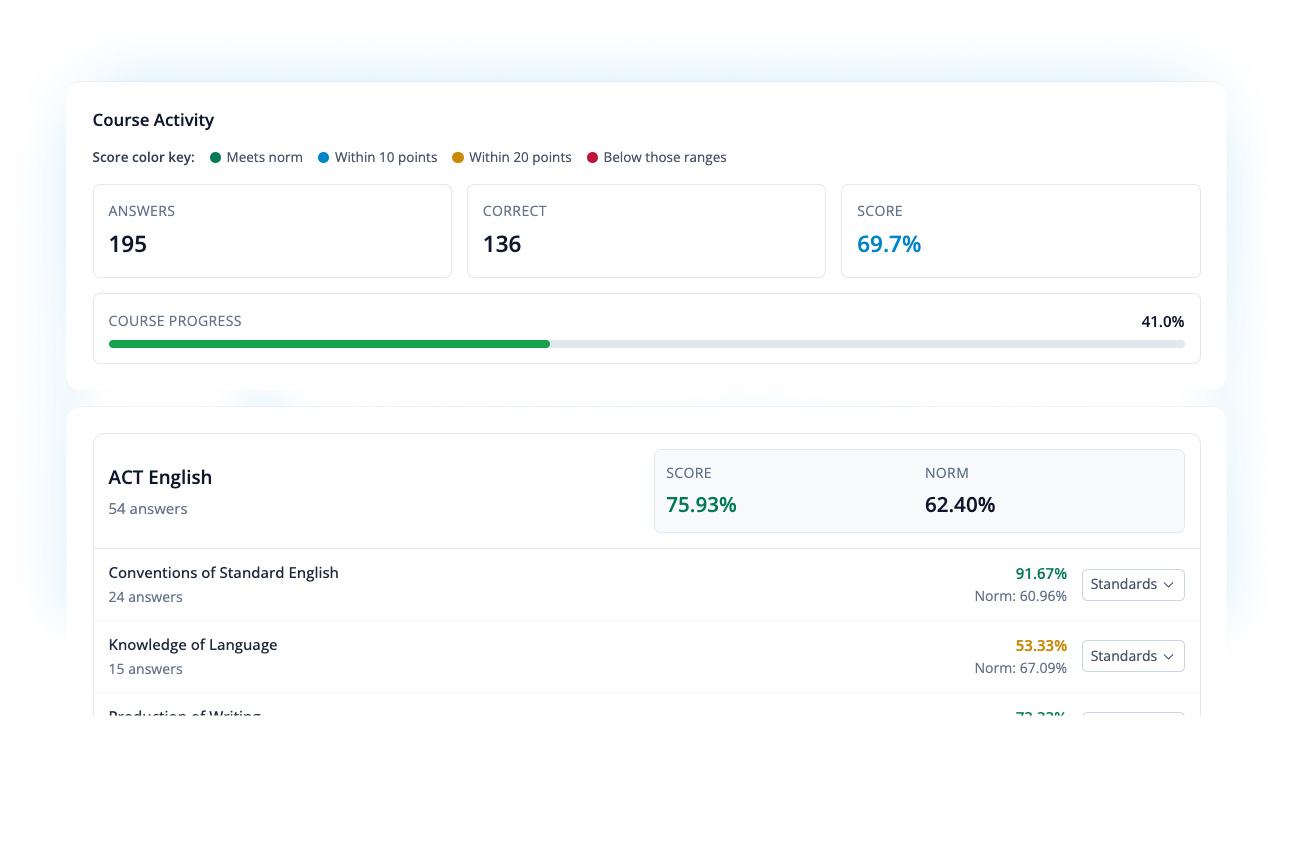The image size is (1293, 857).
Task: Select Conventions of Standard English row title
Action: pos(224,573)
